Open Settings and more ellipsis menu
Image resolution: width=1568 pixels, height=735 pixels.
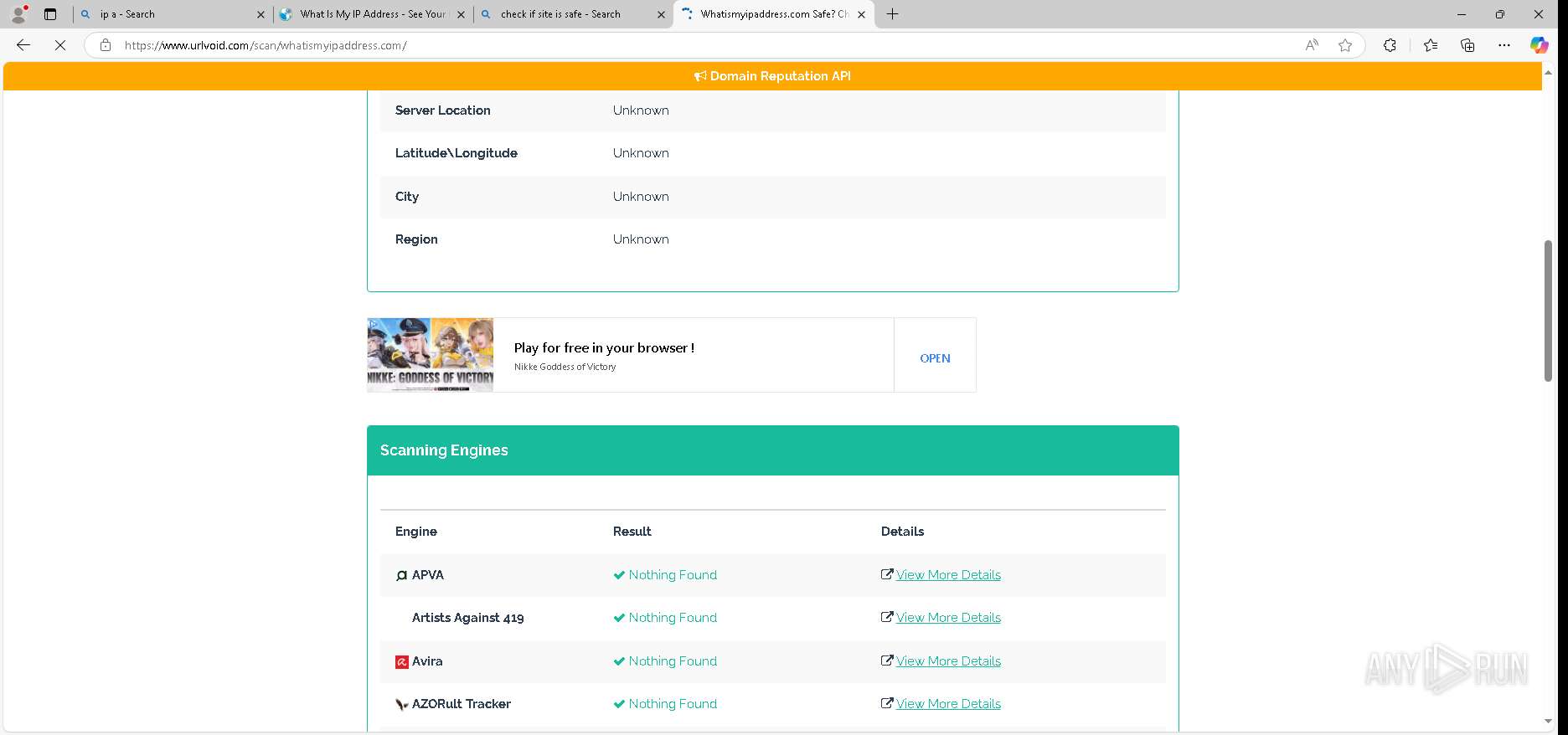pos(1504,45)
